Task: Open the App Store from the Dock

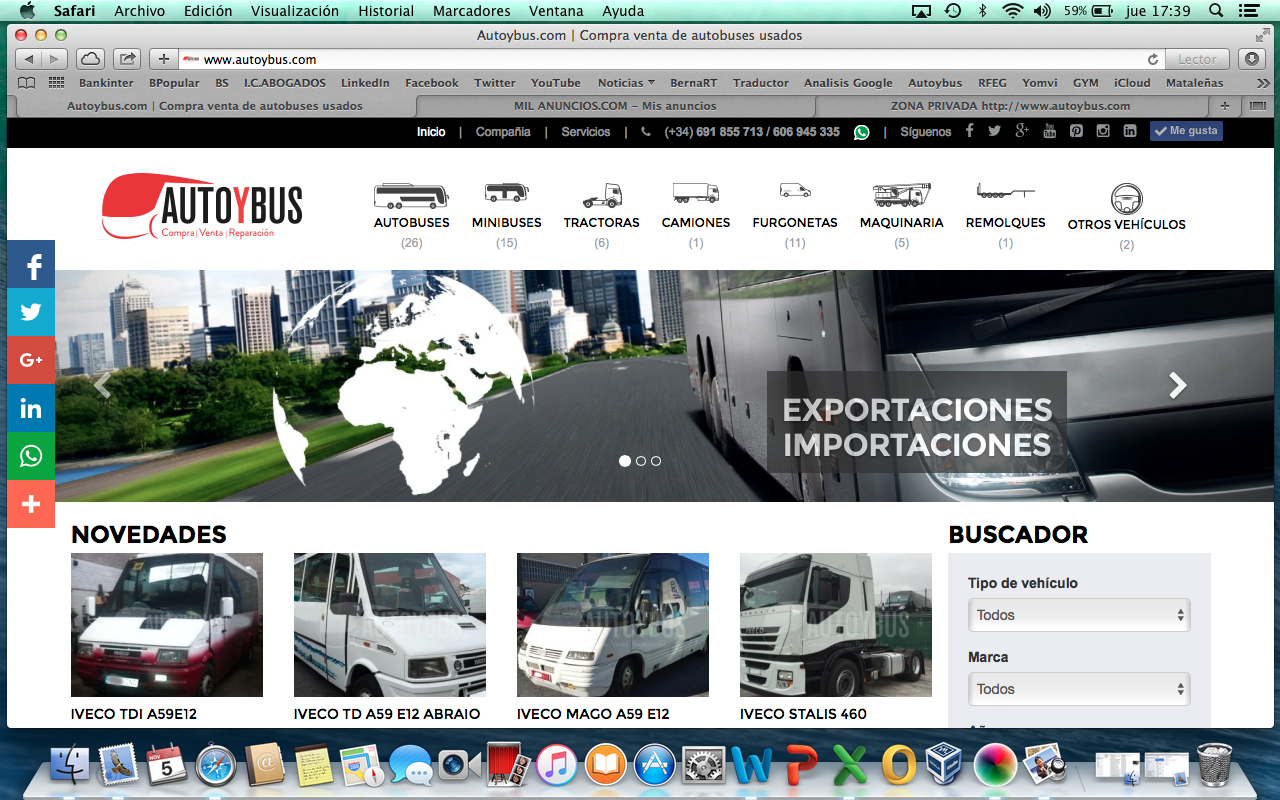Action: tap(655, 765)
